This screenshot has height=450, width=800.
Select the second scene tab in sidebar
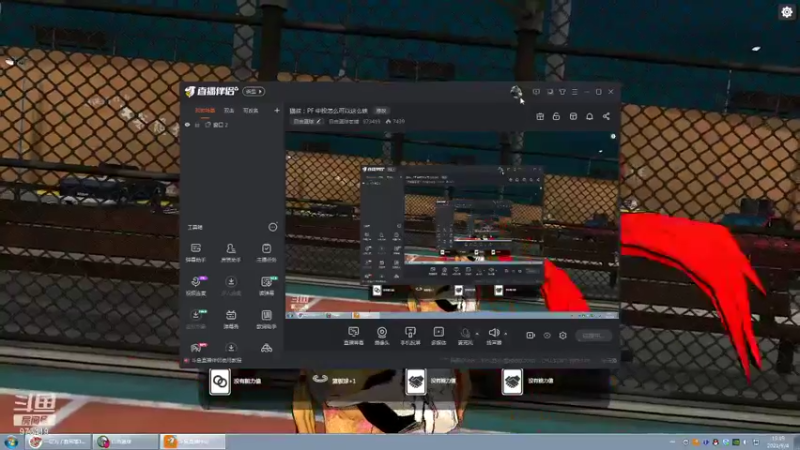(x=229, y=110)
